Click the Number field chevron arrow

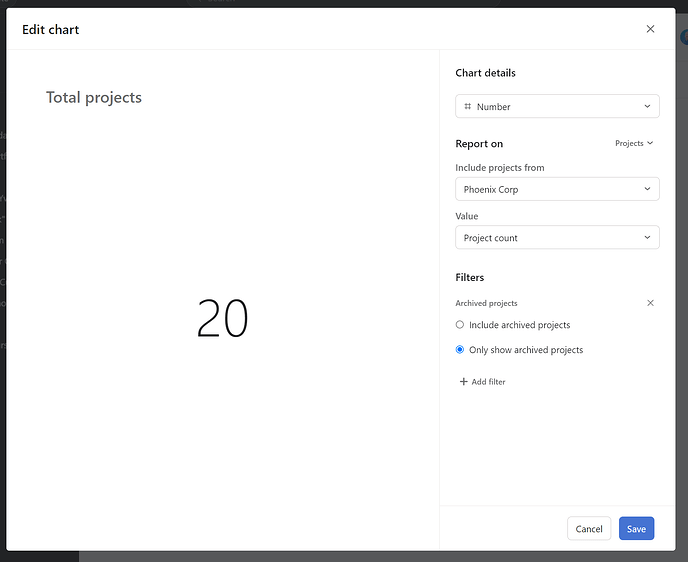[x=647, y=106]
